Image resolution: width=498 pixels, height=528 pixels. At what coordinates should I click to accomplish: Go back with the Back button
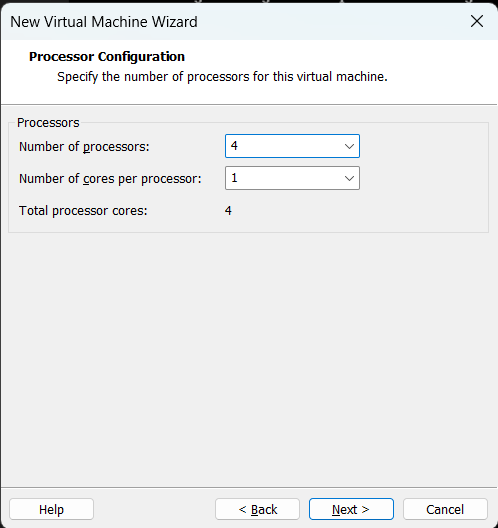pos(257,509)
